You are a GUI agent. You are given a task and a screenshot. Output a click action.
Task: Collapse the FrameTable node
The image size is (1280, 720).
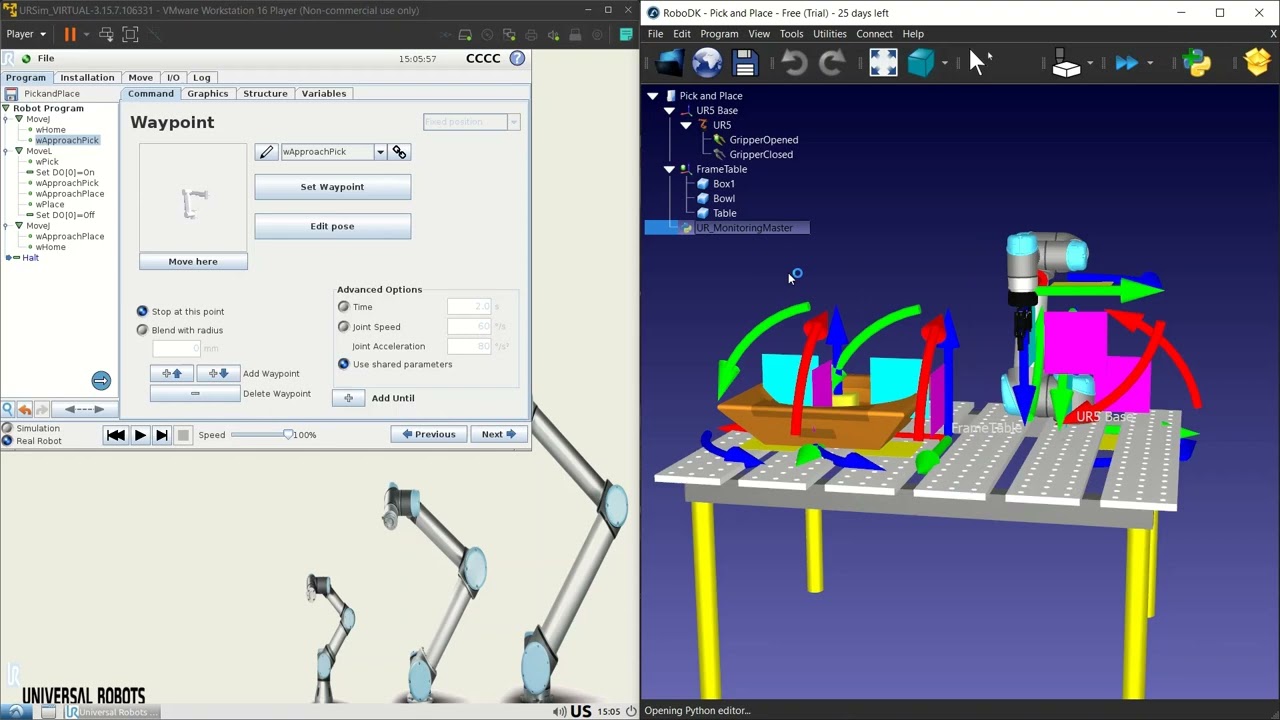(x=669, y=169)
